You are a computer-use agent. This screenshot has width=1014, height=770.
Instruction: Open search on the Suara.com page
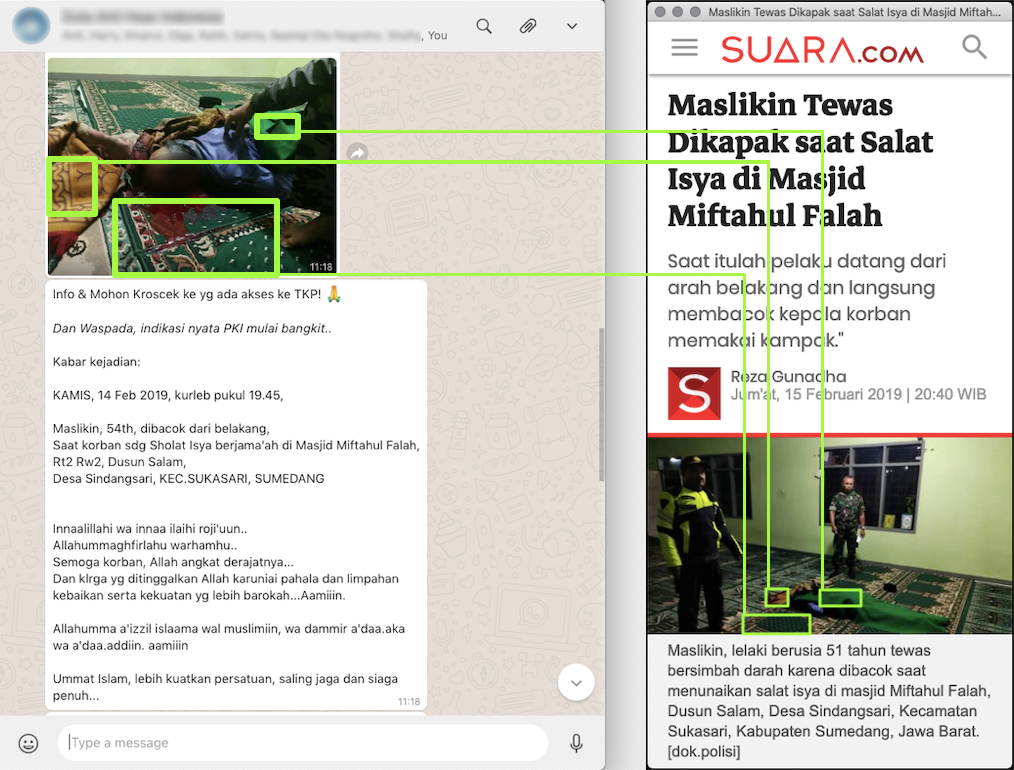[974, 47]
